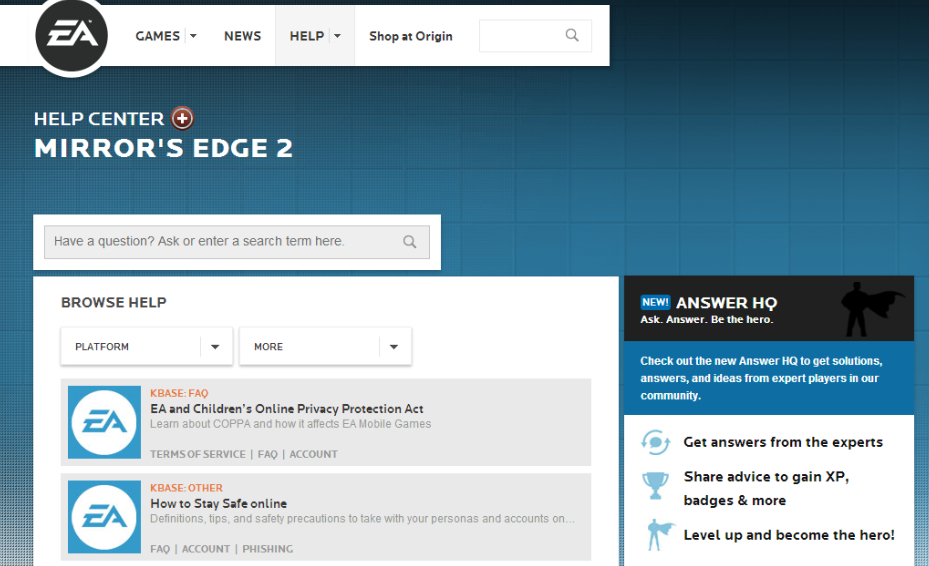
Task: Click the red plus icon beside Help Center
Action: click(182, 119)
